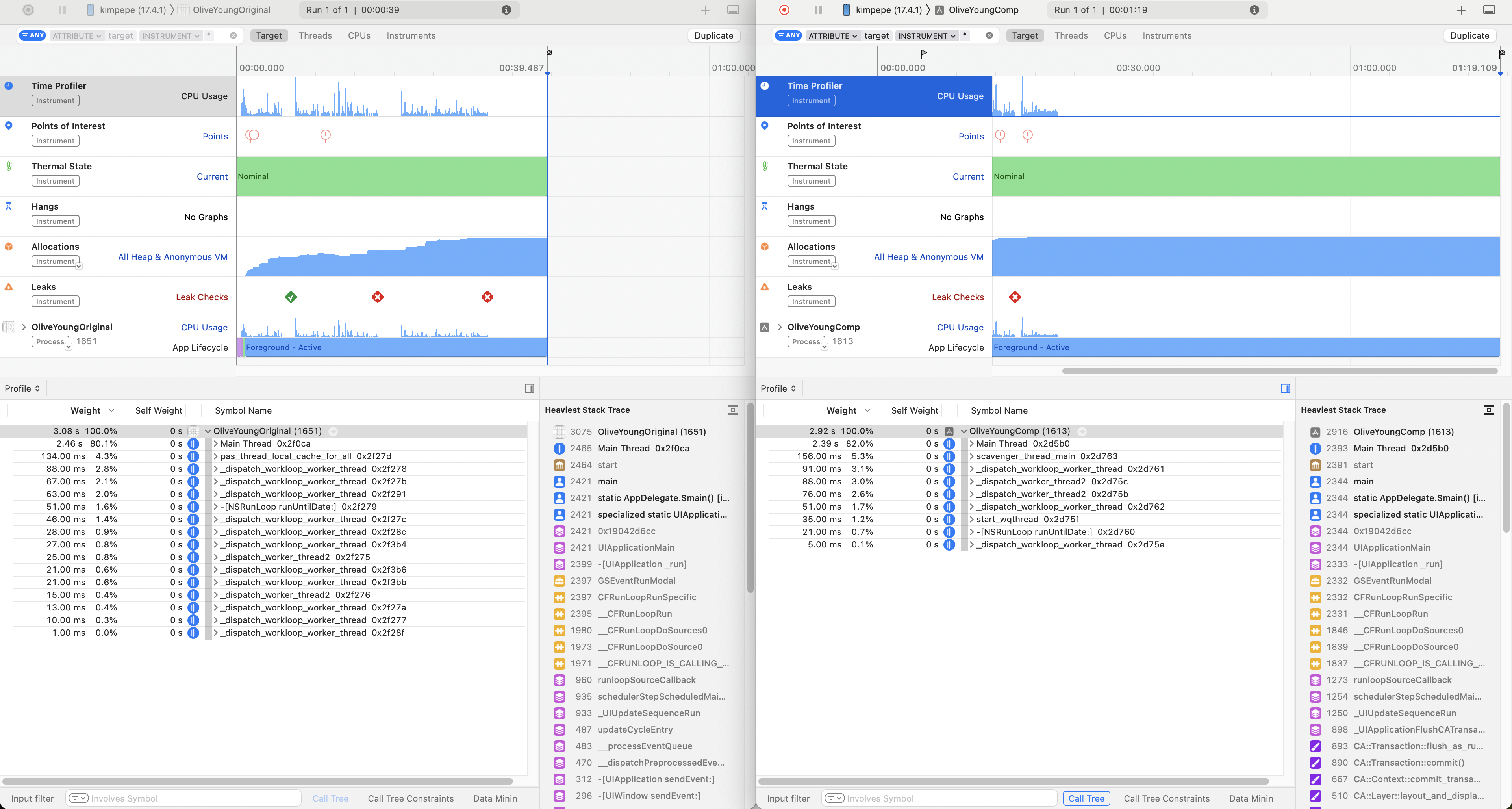Click the Involves Symbol input filter in OliveYoungOriginal
Screen dimensions: 1512x809
tap(184, 798)
